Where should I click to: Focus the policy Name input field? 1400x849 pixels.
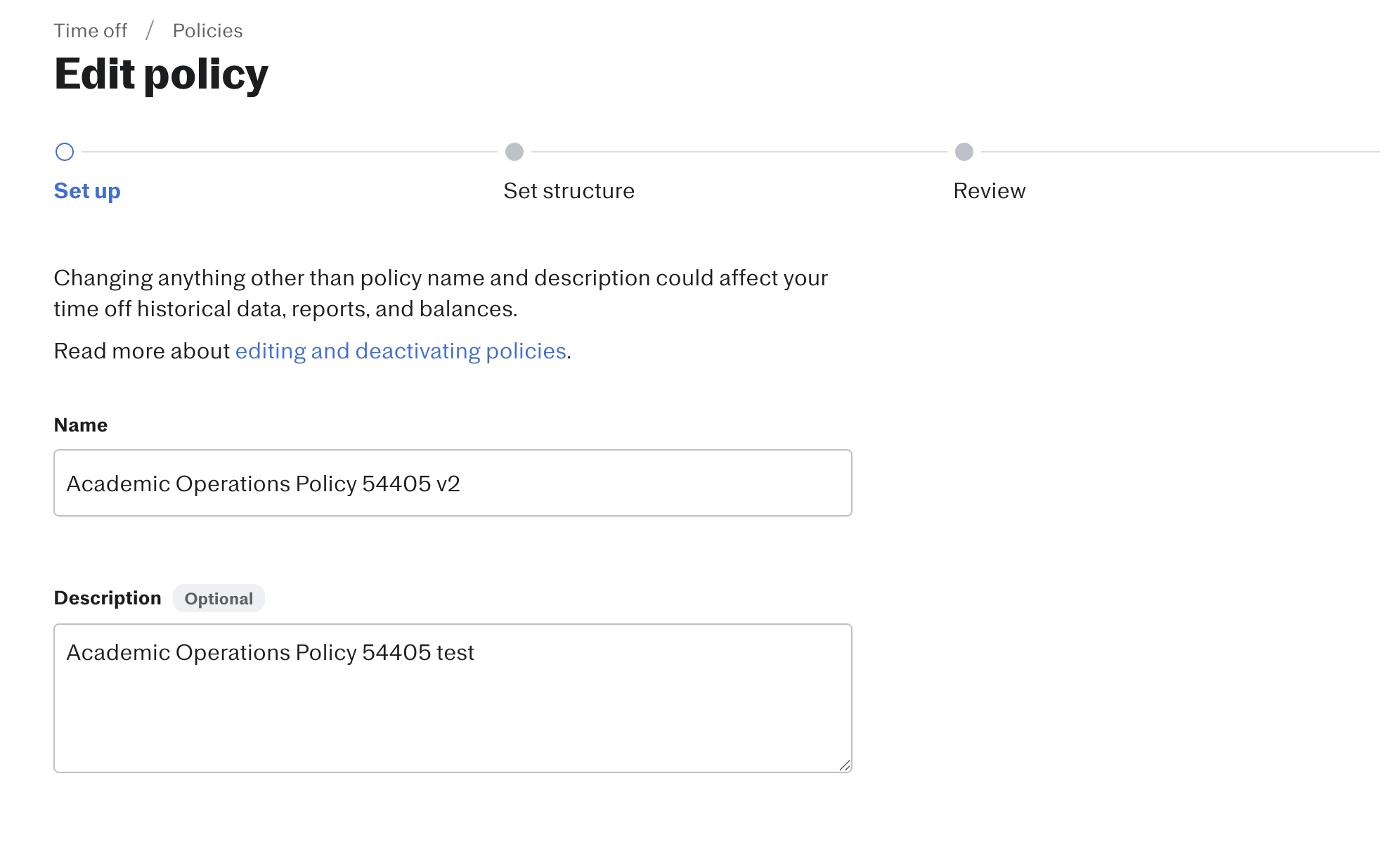(453, 483)
